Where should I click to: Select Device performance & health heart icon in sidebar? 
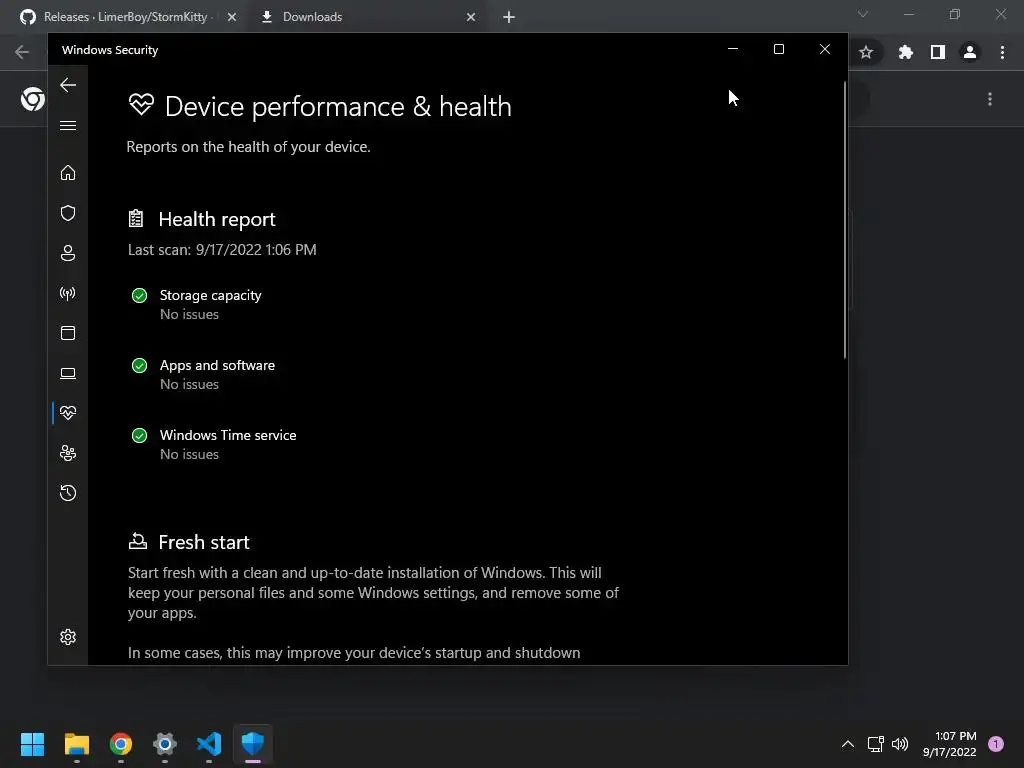(x=68, y=413)
